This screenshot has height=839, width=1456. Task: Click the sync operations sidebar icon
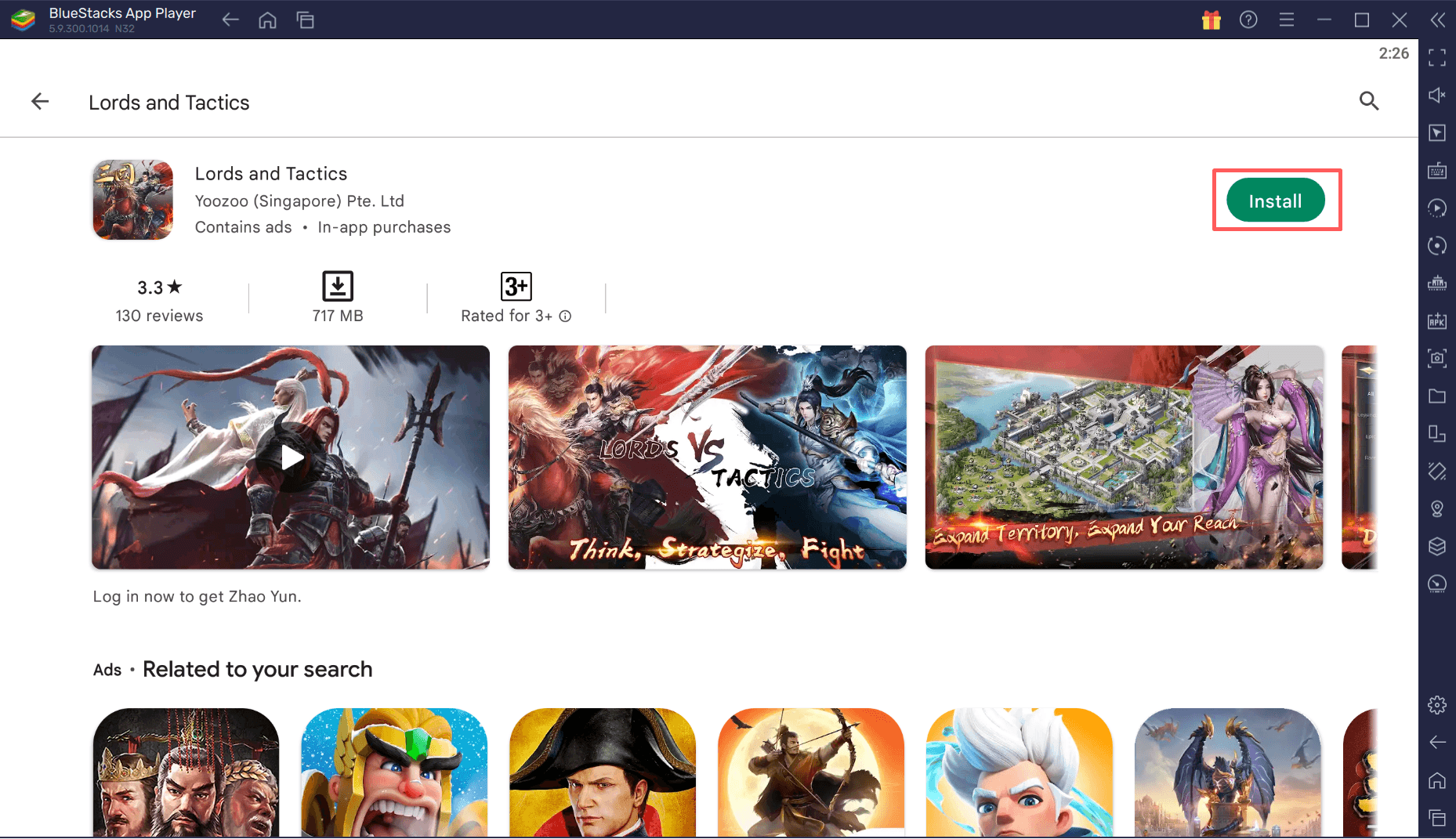1437,208
